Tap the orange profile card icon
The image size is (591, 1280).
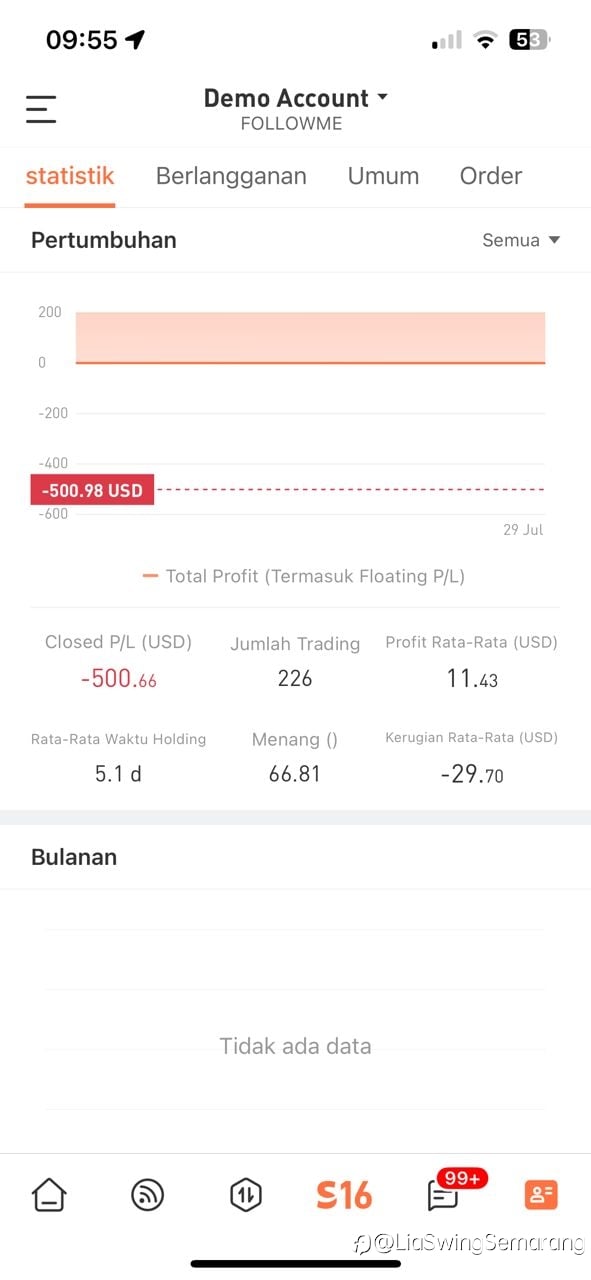[x=541, y=1194]
